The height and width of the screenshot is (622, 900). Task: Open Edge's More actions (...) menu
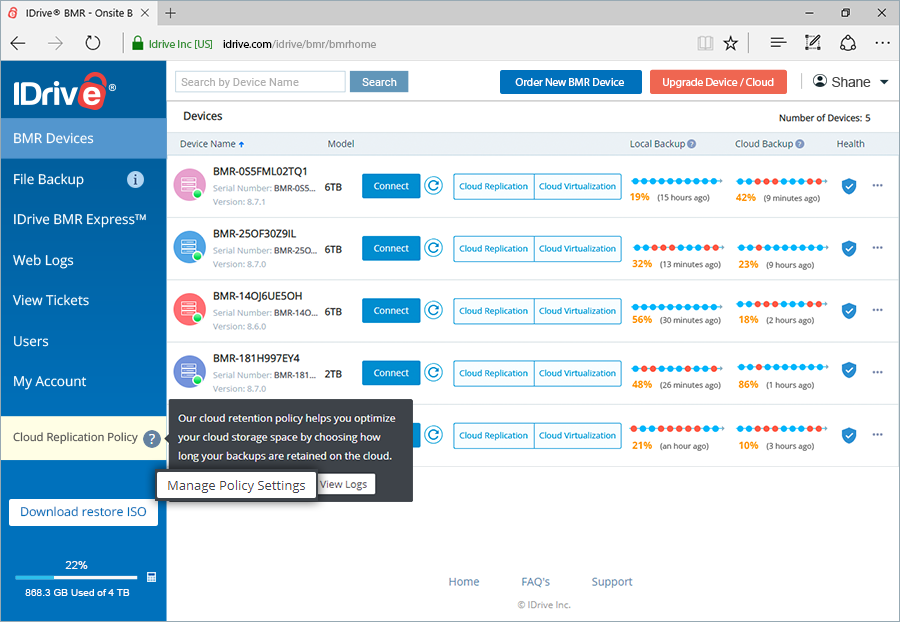882,43
